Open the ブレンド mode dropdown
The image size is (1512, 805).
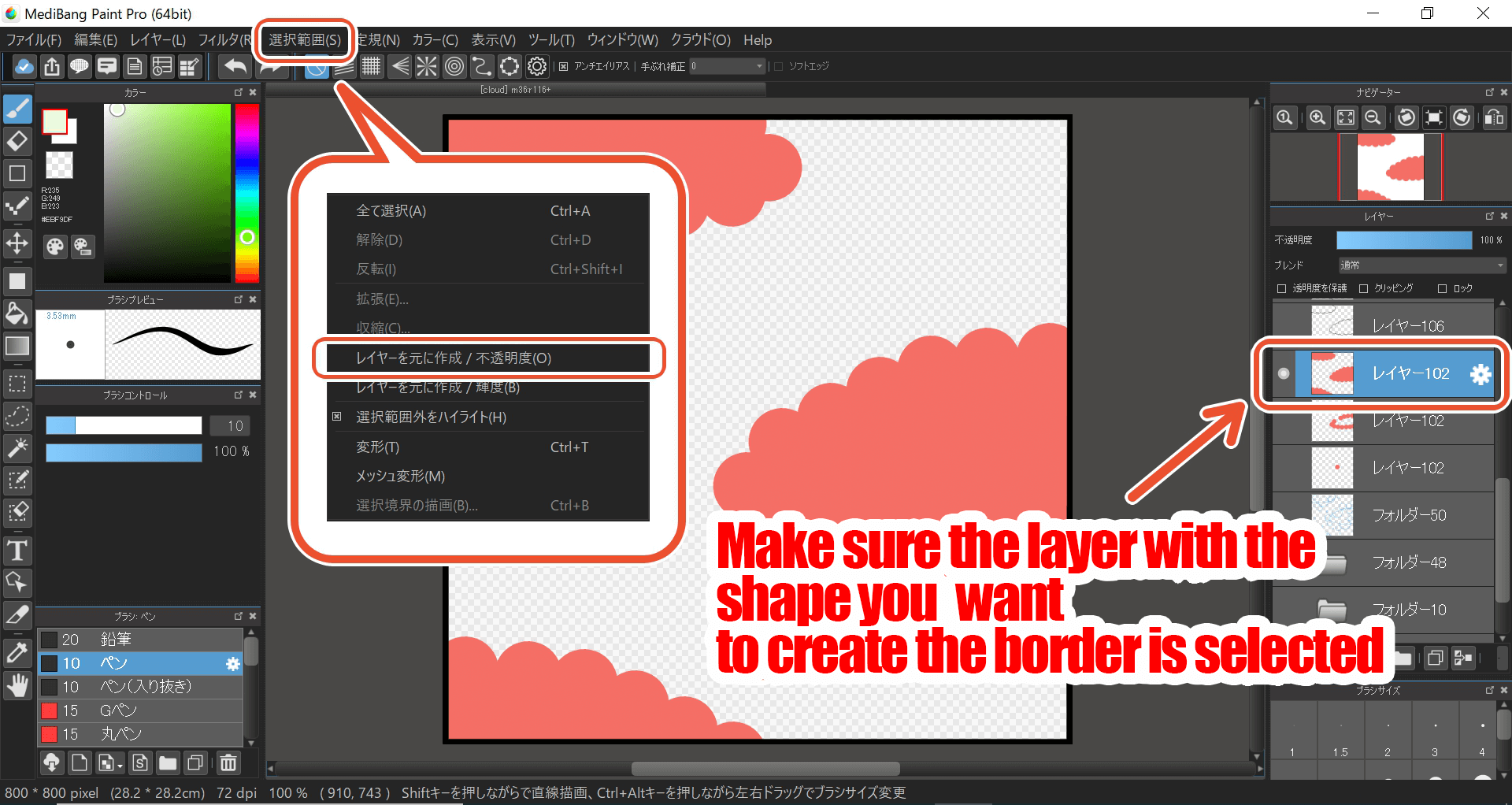(1421, 265)
